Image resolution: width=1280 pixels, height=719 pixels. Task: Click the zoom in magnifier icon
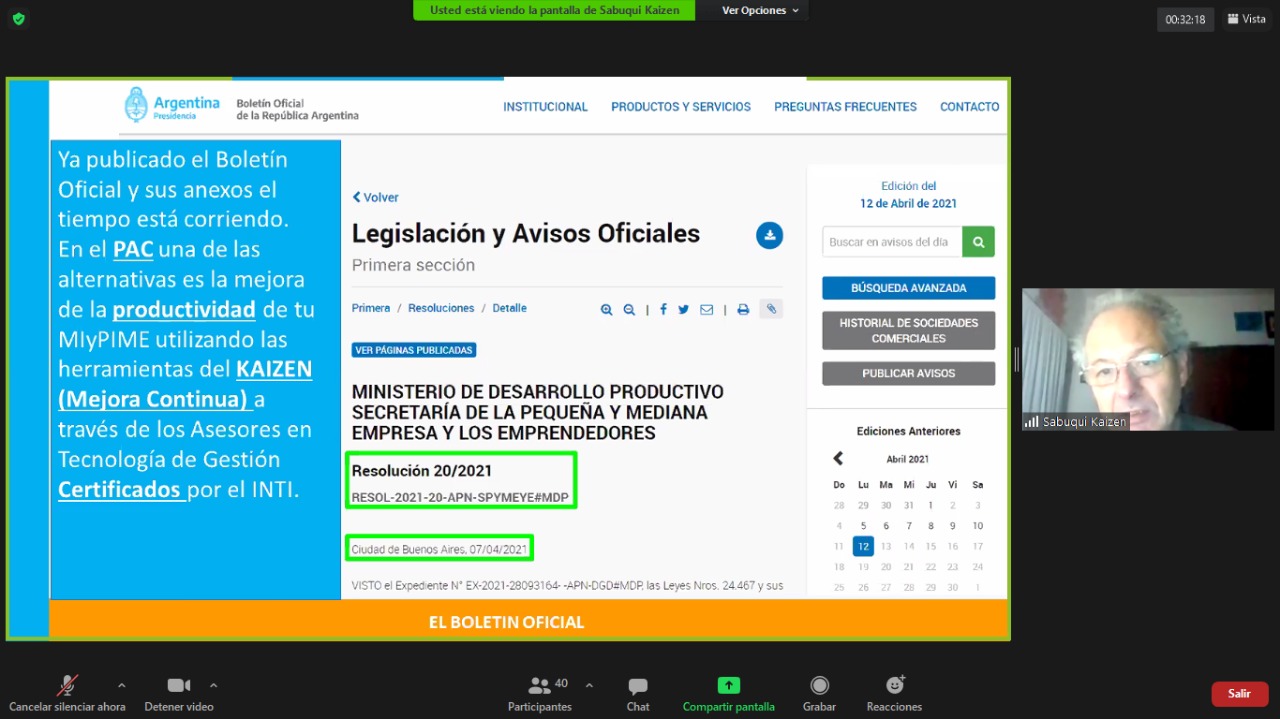(606, 310)
